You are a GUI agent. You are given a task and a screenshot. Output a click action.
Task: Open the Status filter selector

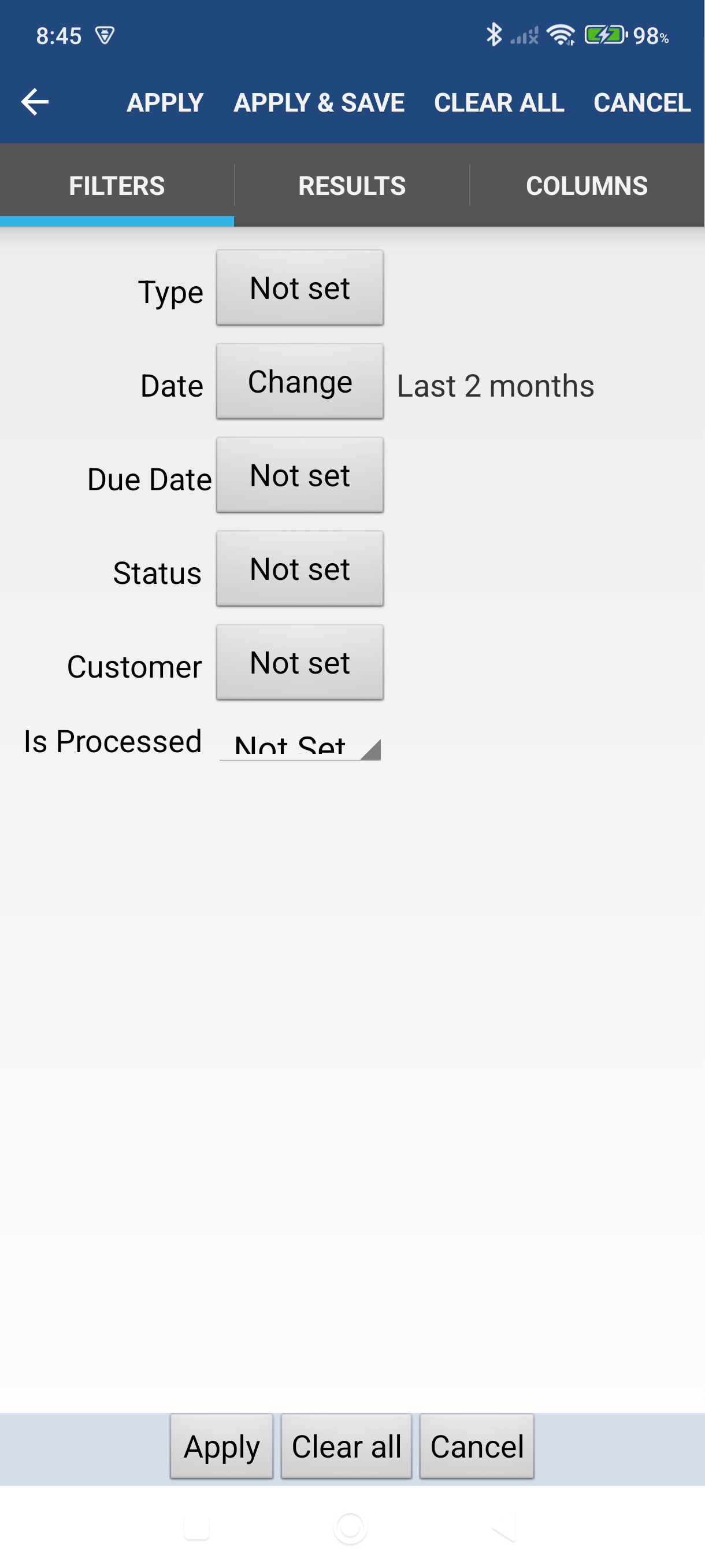point(299,568)
